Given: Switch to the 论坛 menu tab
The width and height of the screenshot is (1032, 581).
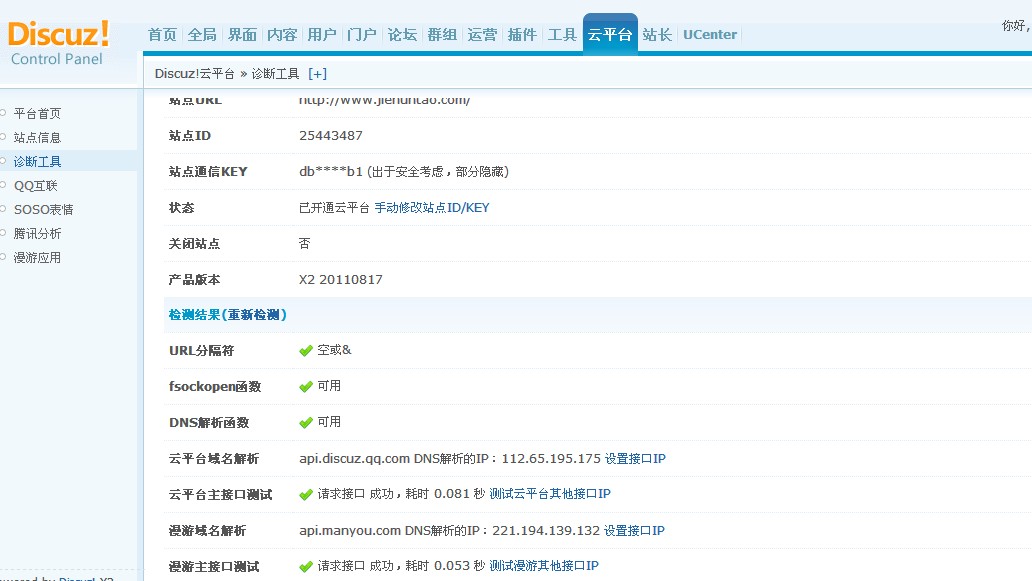Looking at the screenshot, I should pyautogui.click(x=402, y=35).
